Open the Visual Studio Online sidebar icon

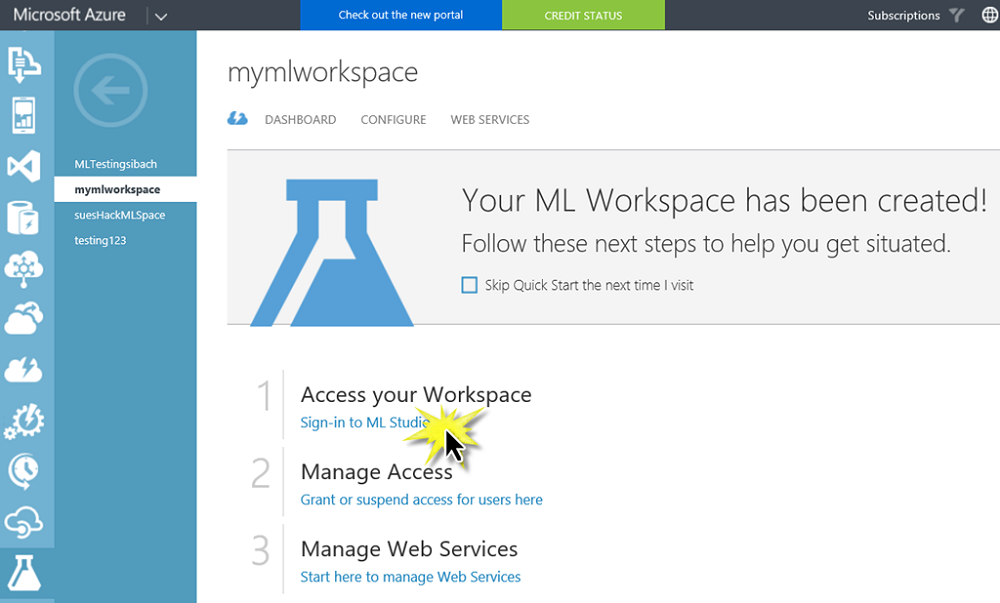pos(24,166)
